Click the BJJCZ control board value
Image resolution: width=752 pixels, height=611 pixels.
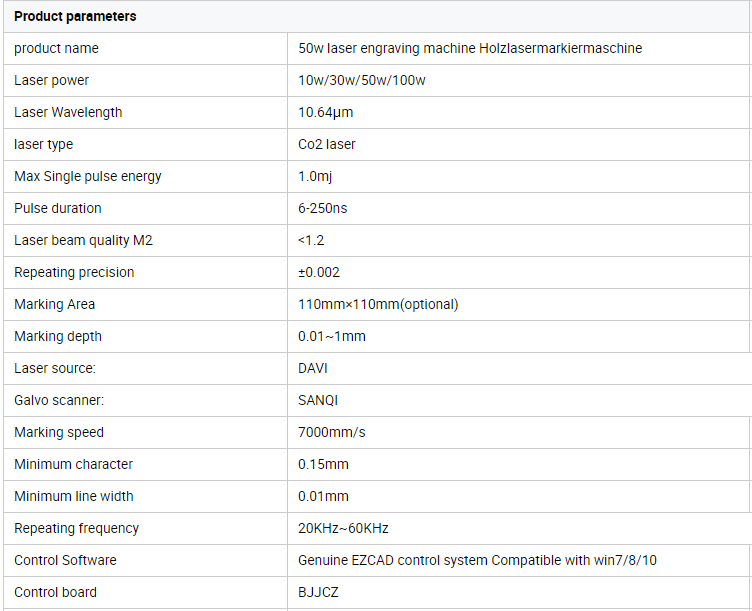click(318, 592)
